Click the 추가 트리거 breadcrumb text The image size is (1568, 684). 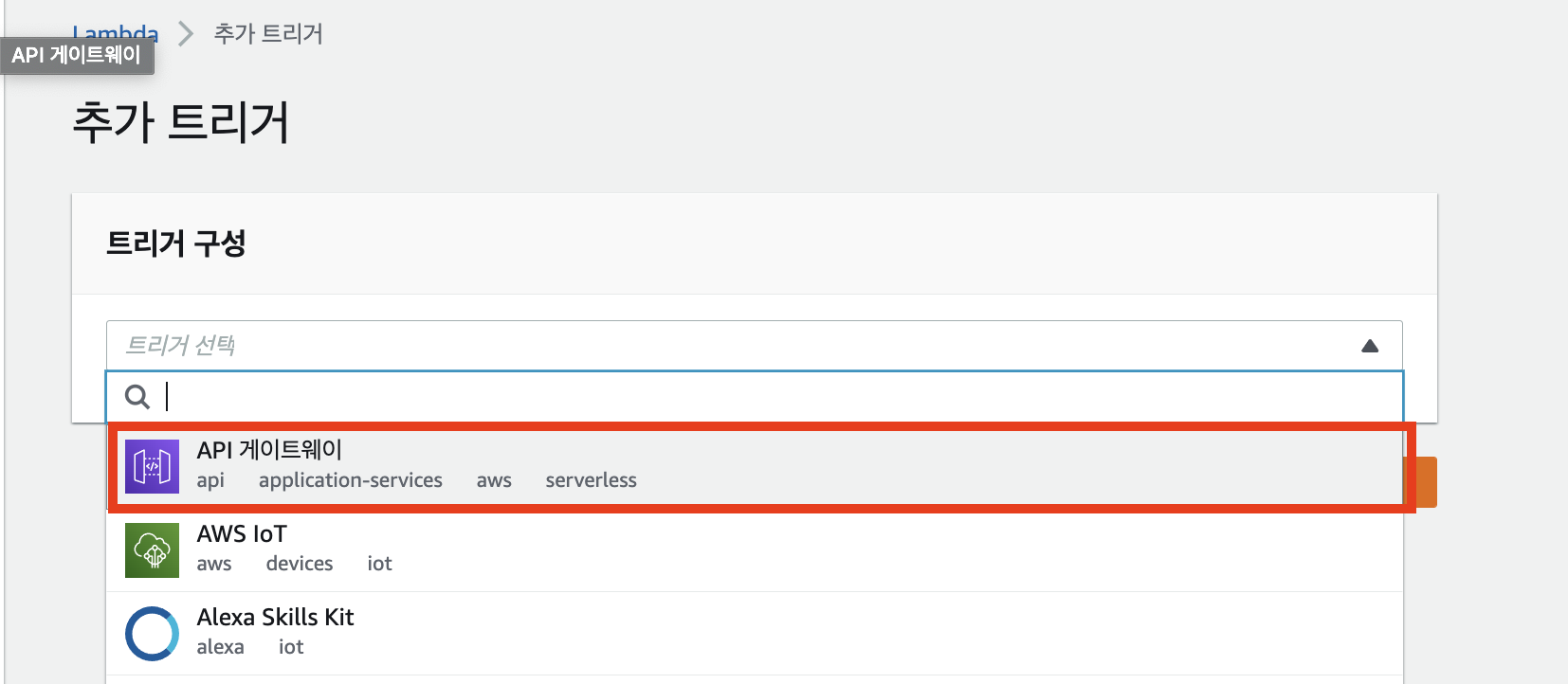pyautogui.click(x=268, y=34)
